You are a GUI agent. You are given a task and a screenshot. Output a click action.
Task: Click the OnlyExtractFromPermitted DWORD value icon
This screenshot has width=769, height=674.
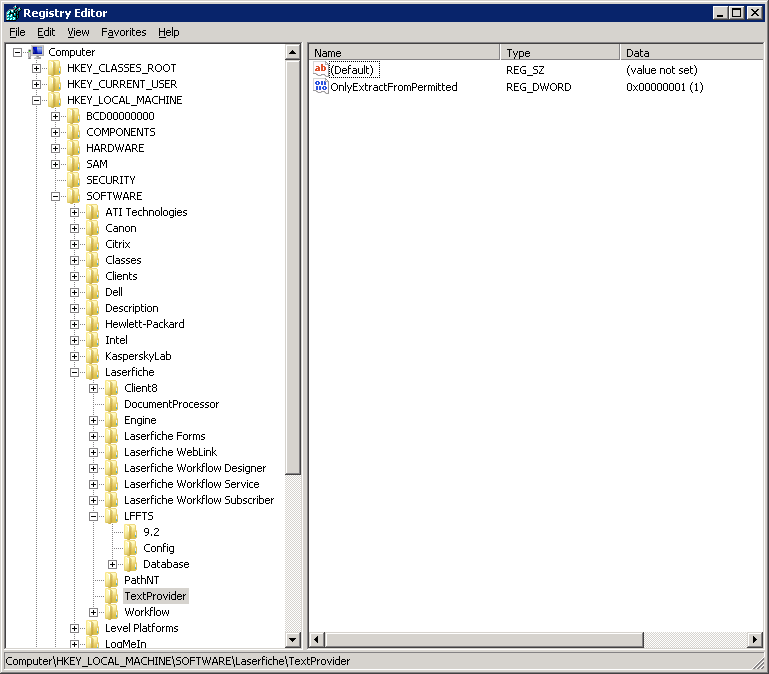click(321, 87)
